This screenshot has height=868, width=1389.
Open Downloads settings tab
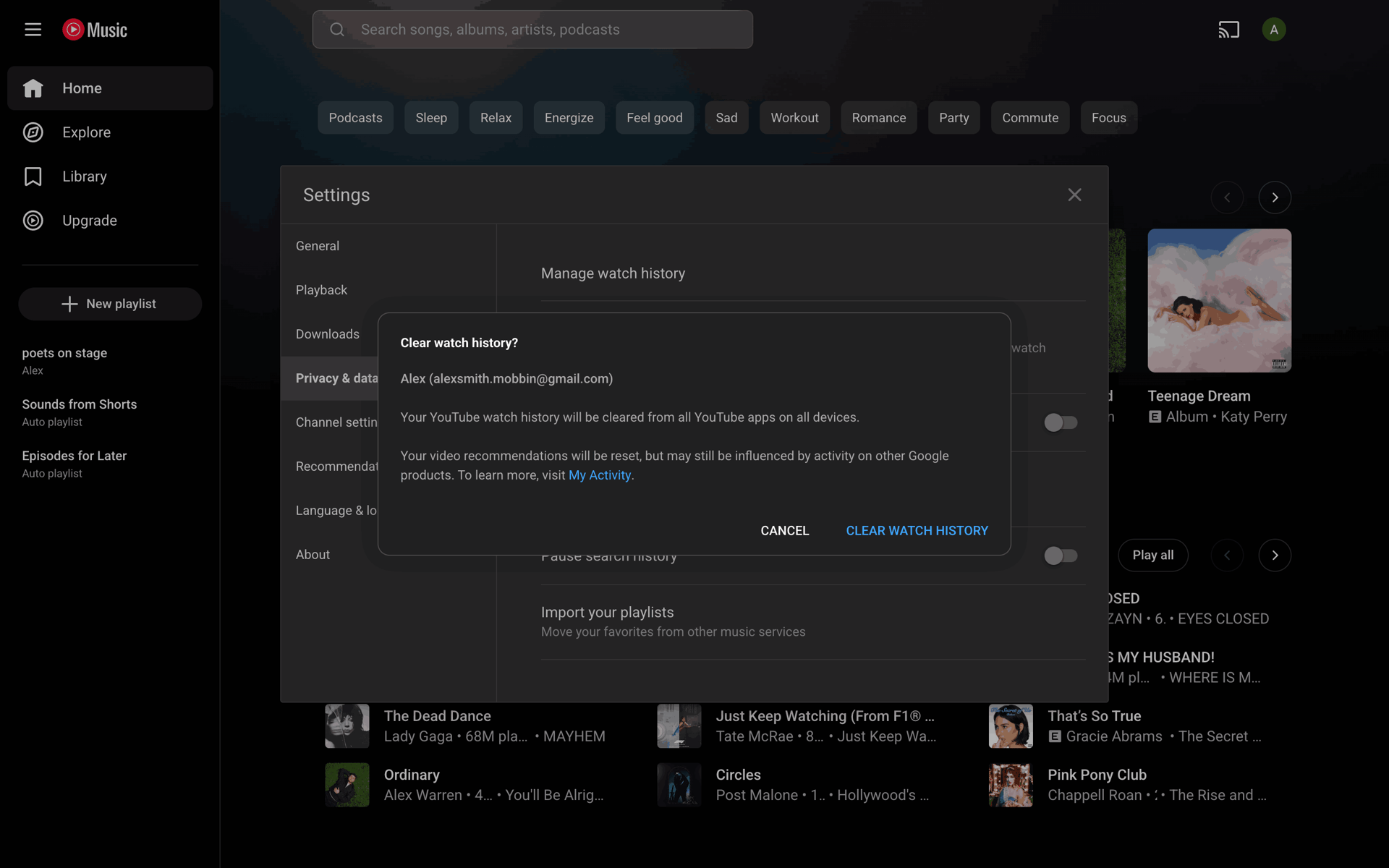click(x=329, y=334)
